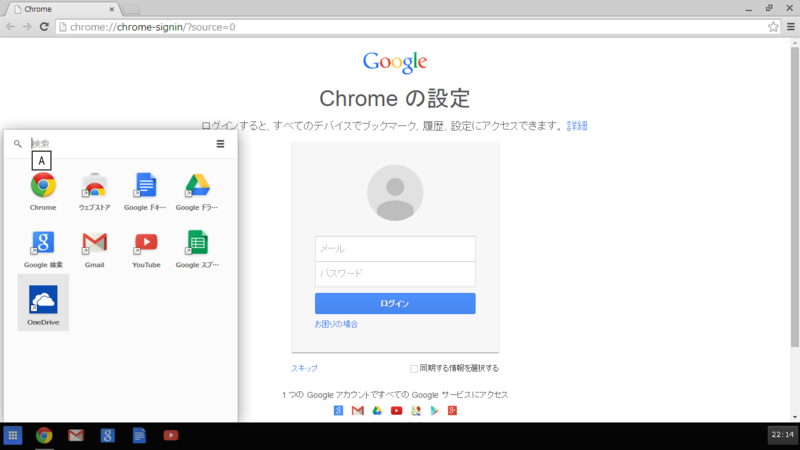The width and height of the screenshot is (800, 450).
Task: Check 同期する情報を選択する checkbox
Action: point(414,368)
